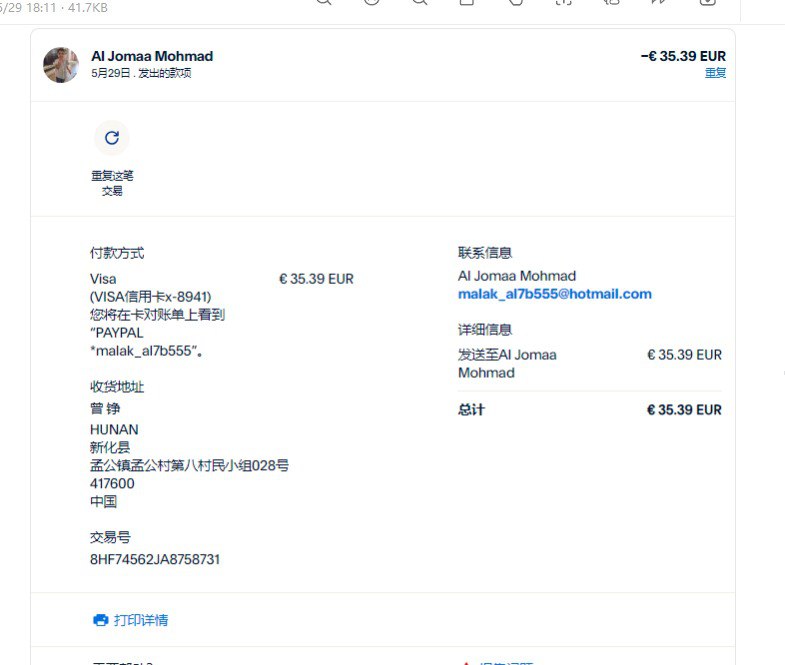Click the 发送至Al Jomaa Mohmad line

[x=507, y=364]
